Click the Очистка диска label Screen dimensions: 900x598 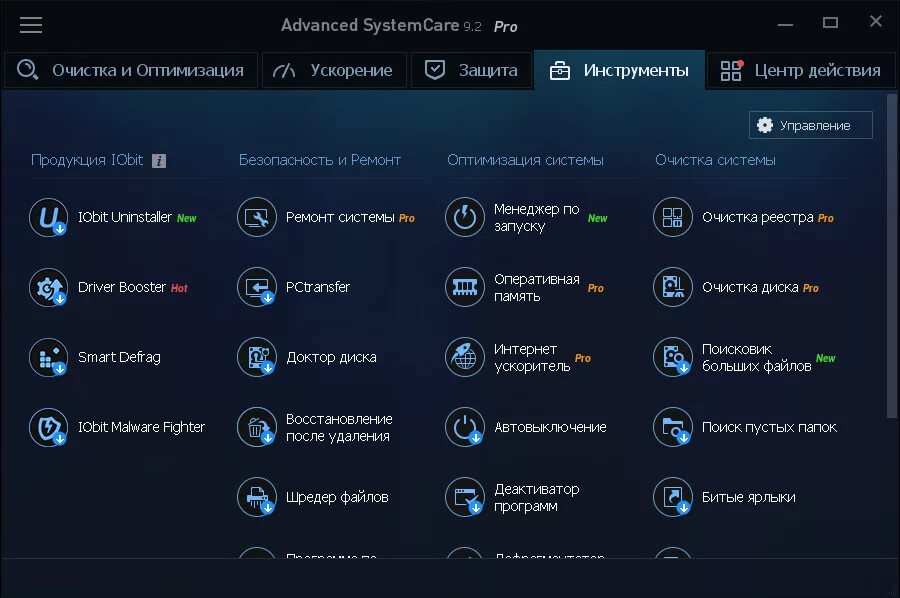click(750, 287)
